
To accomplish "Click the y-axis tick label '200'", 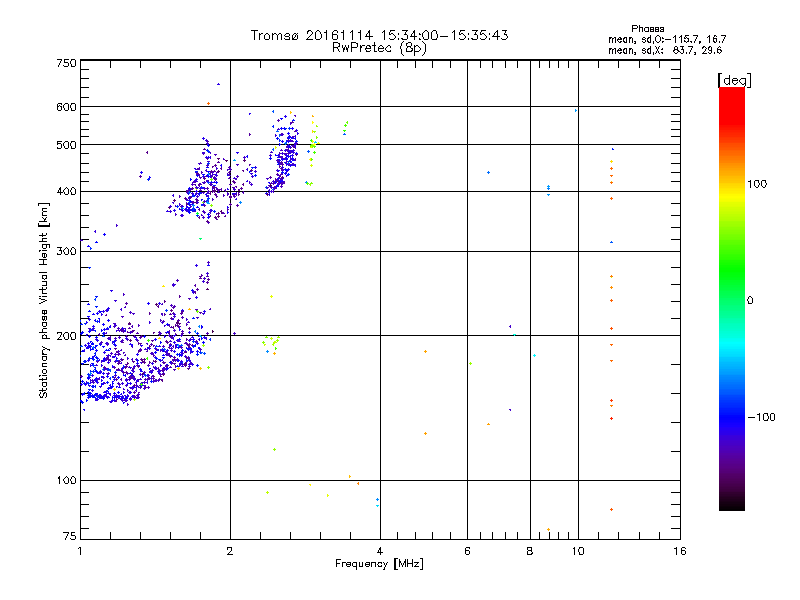I will tap(66, 336).
